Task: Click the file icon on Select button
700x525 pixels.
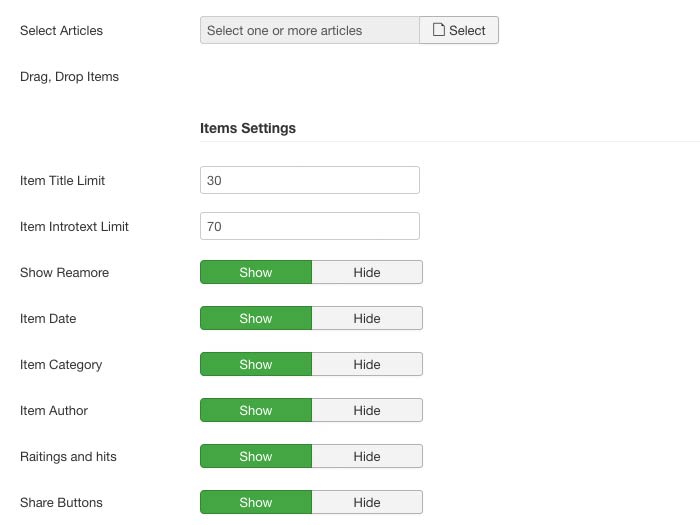Action: point(438,30)
